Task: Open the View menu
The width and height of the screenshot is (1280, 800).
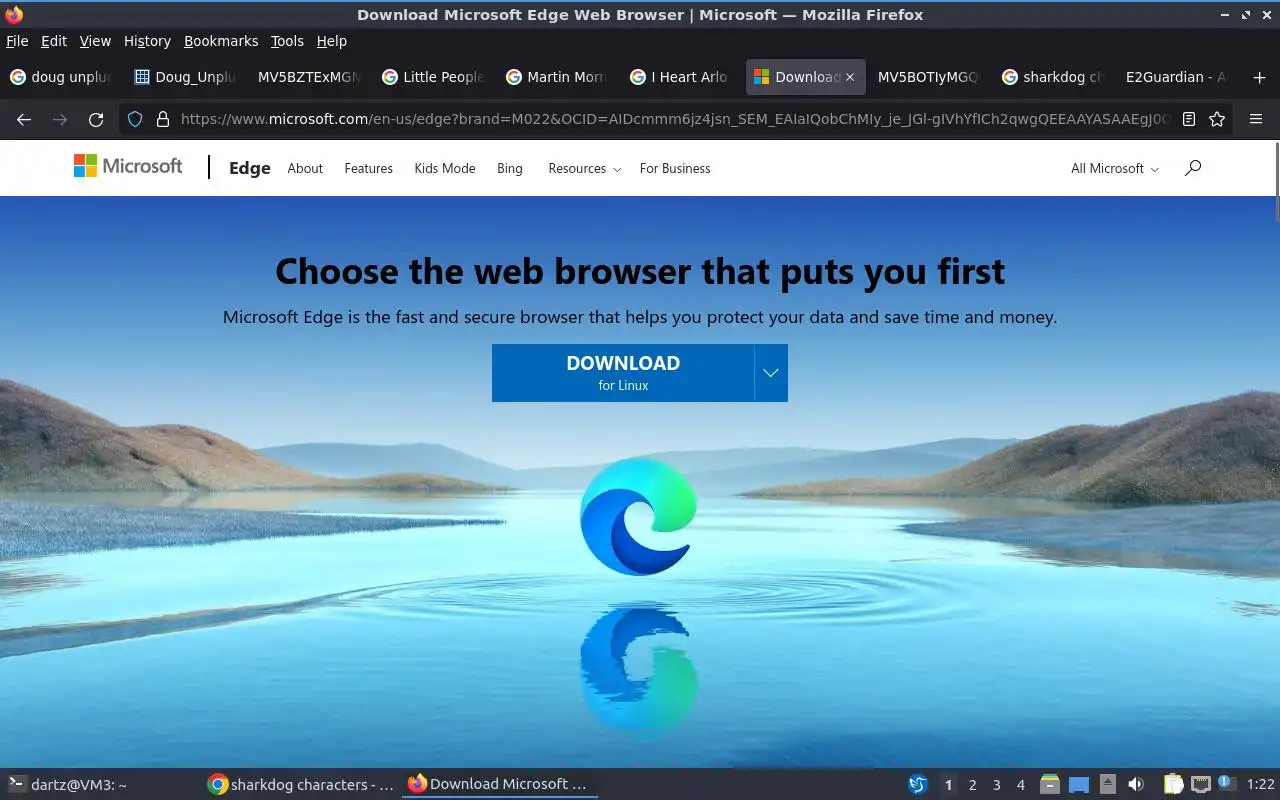Action: click(x=95, y=41)
